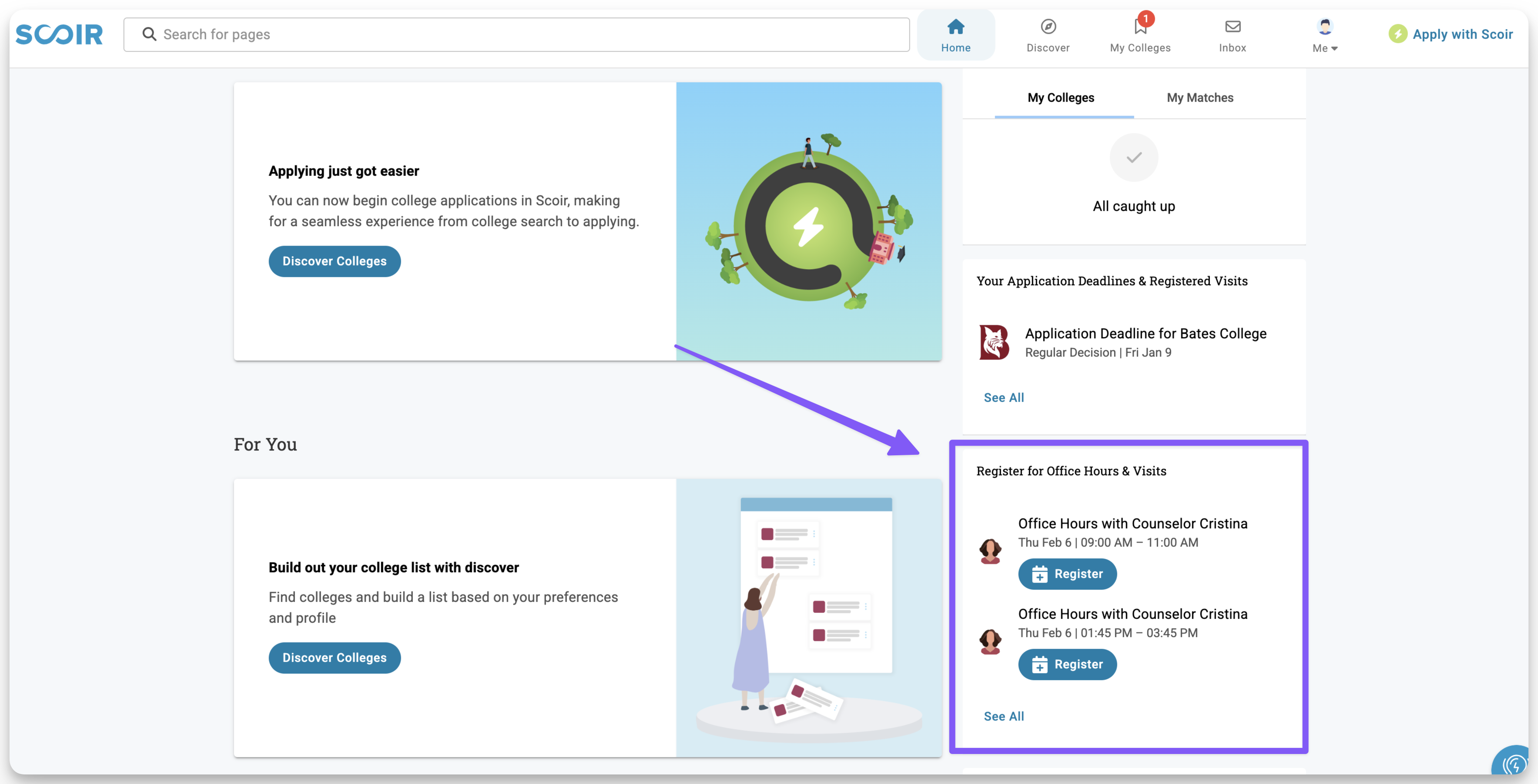Click Counselor Cristina avatar for 09:00 AM session
This screenshot has height=784, width=1538.
click(x=990, y=550)
